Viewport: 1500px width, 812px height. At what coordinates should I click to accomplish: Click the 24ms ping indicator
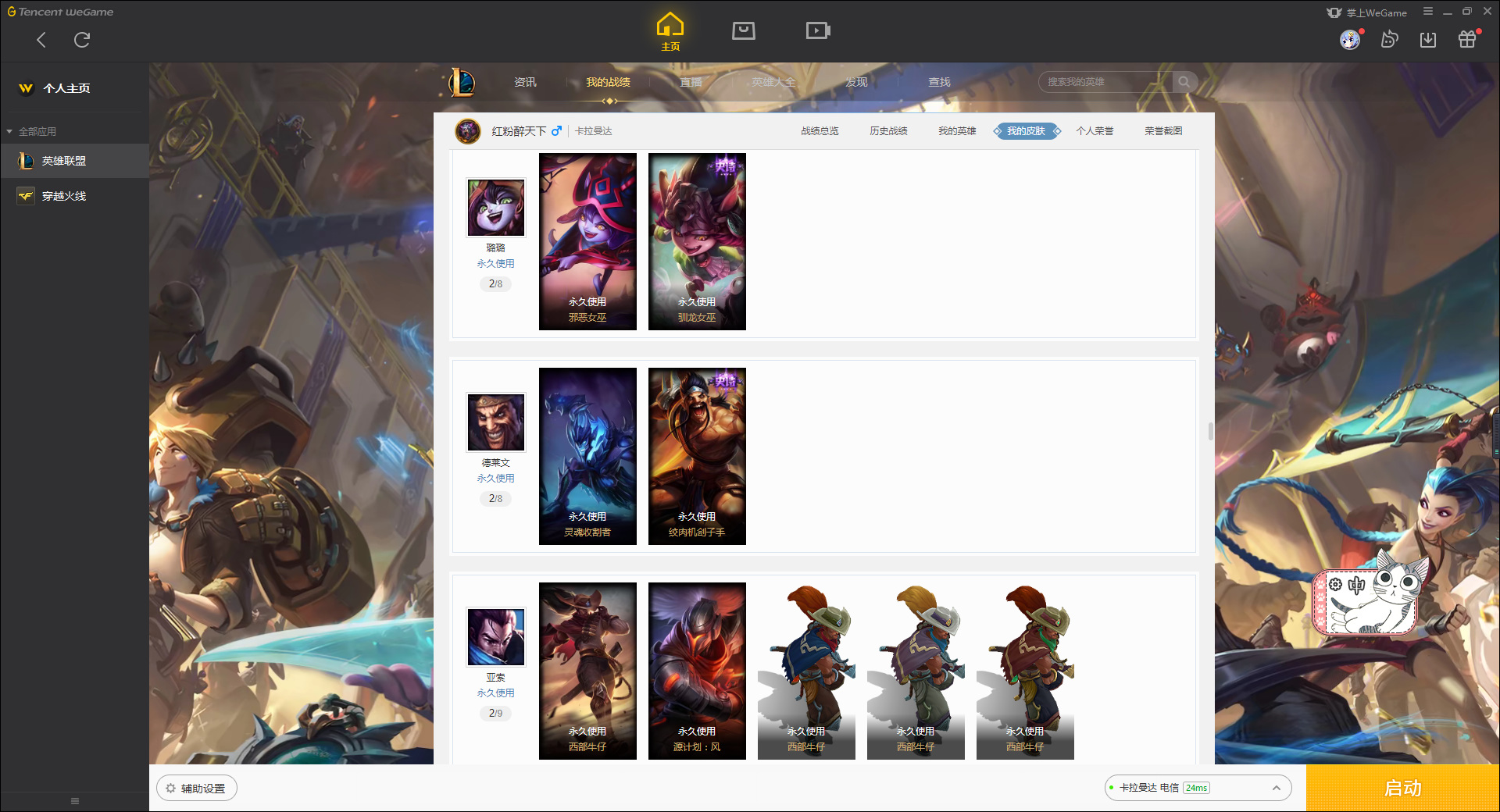point(1196,788)
